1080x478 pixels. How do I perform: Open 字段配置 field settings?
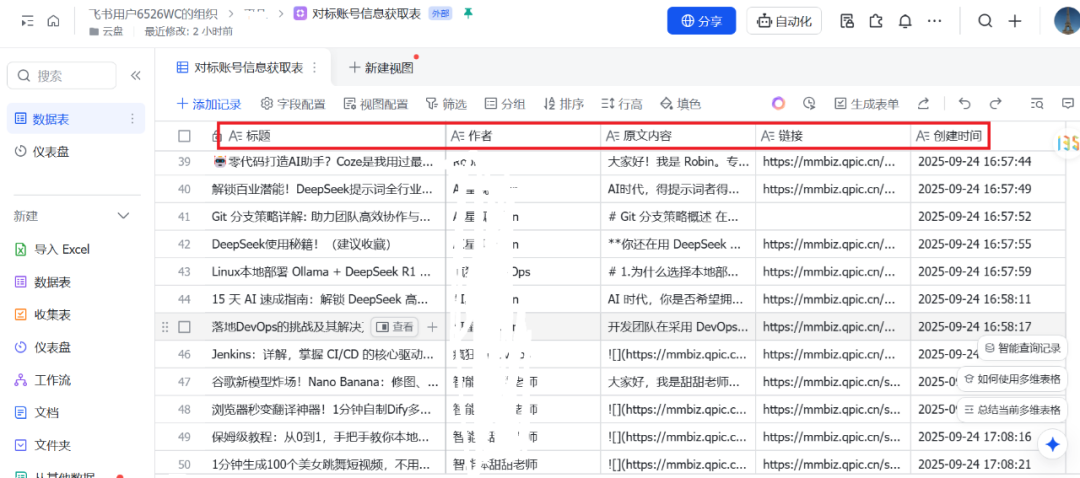(x=293, y=104)
